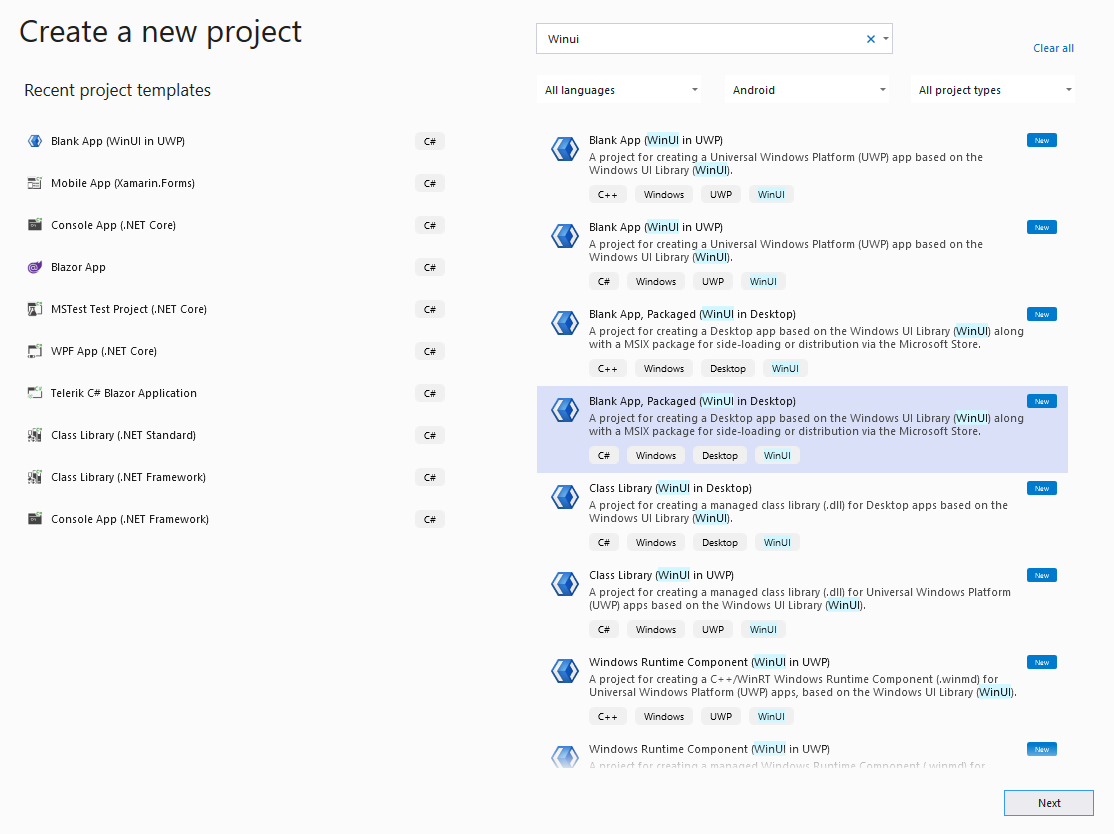Click the Class Library (.NET Standard) icon

pyautogui.click(x=35, y=435)
